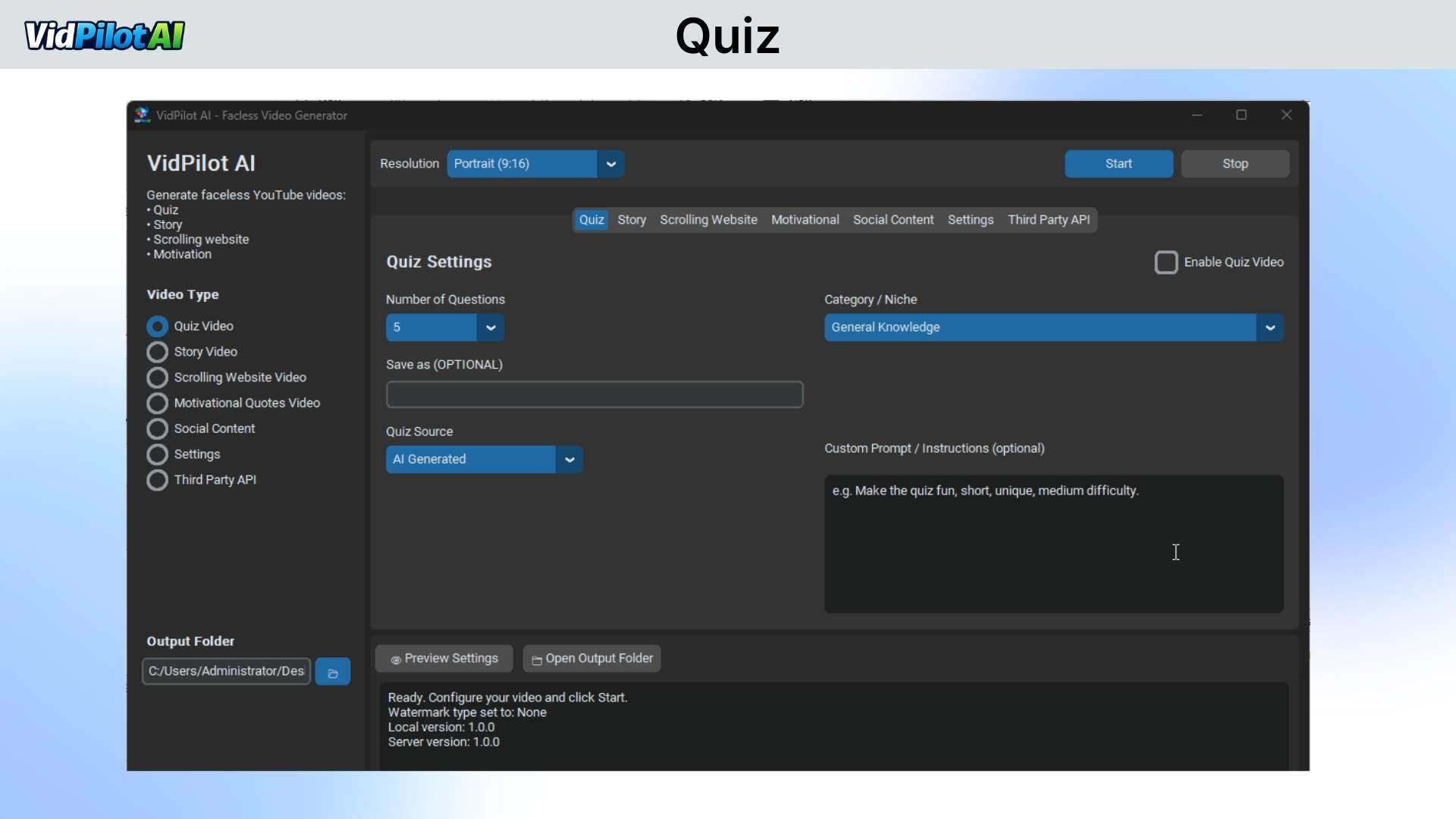Choose Motivational Quotes Video type
Viewport: 1456px width, 819px height.
[157, 403]
